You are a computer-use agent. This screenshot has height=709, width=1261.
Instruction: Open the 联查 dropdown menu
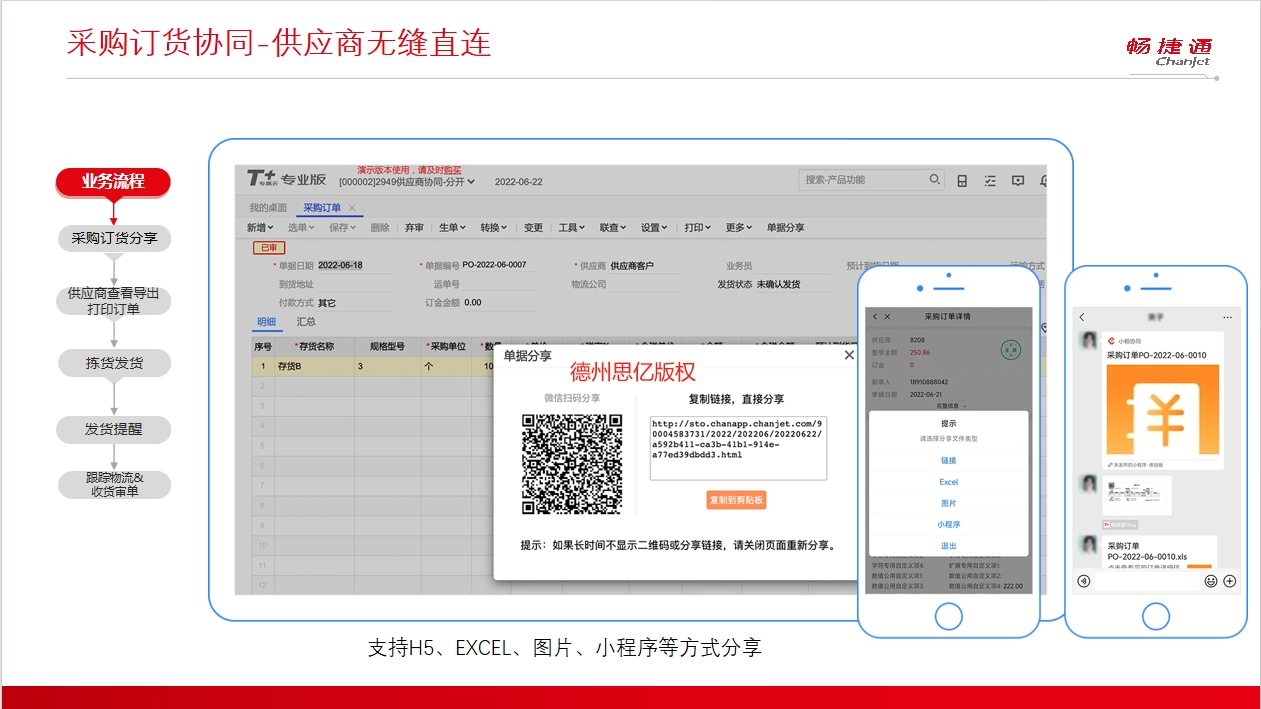point(613,228)
